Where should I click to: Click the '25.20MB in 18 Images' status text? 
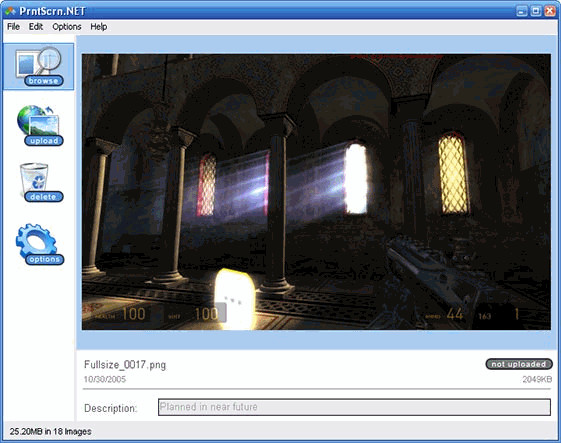point(50,432)
